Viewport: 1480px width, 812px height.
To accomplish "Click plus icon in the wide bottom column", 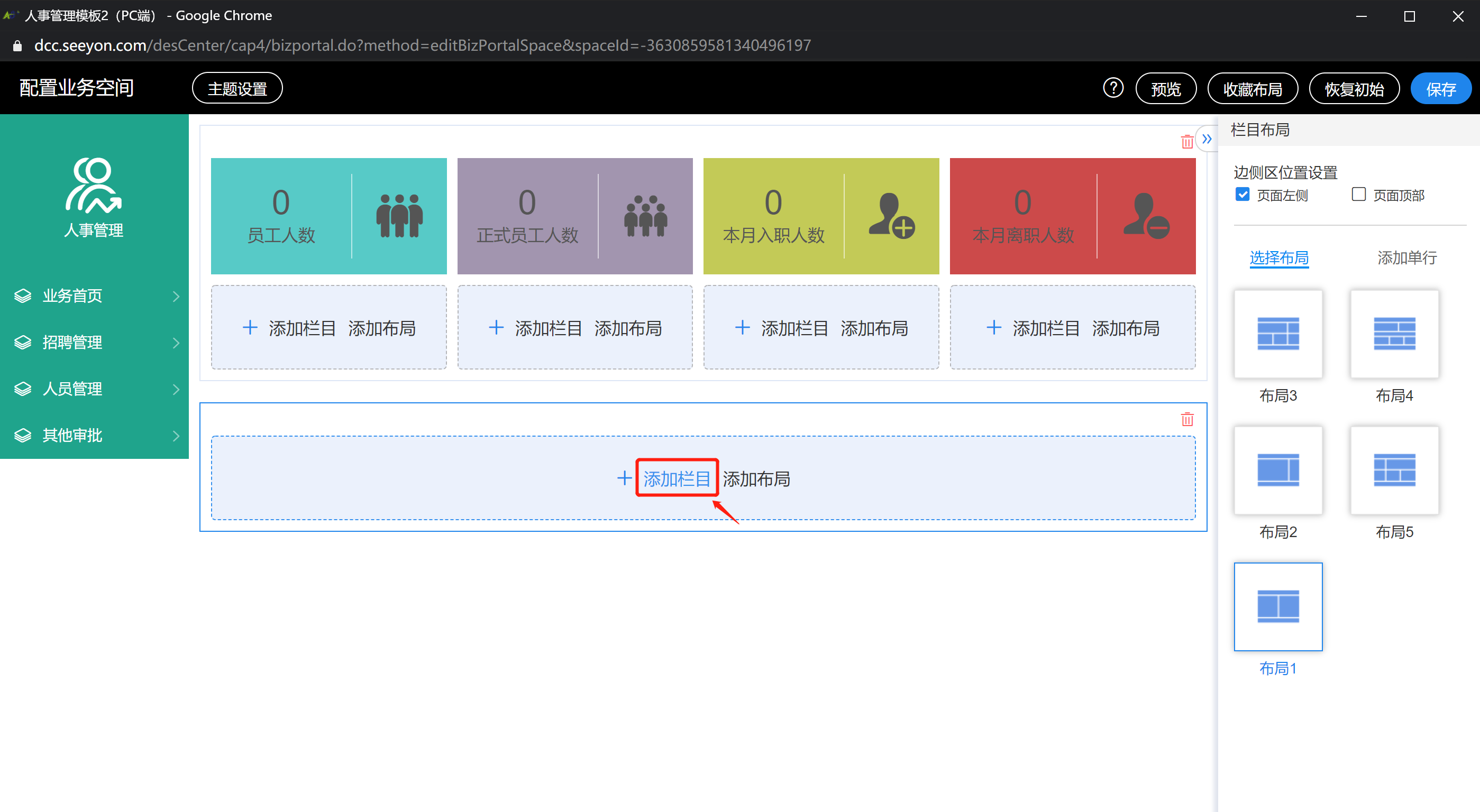I will [625, 478].
